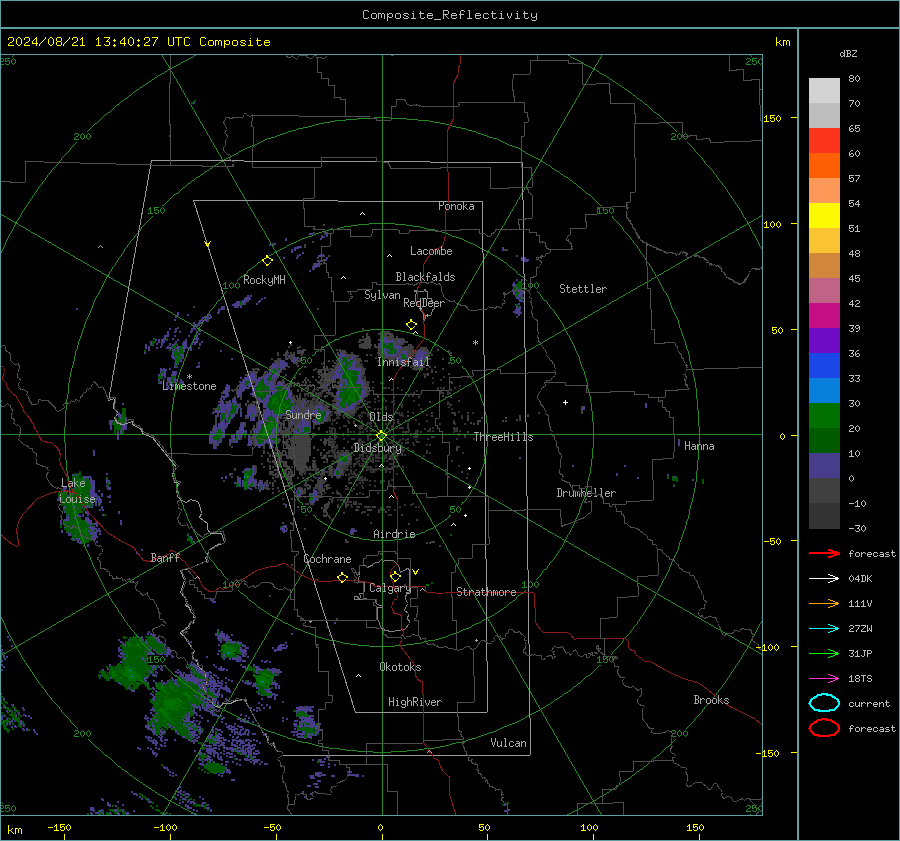Click the Lake Louise label
Image resolution: width=900 pixels, height=841 pixels.
coord(77,491)
